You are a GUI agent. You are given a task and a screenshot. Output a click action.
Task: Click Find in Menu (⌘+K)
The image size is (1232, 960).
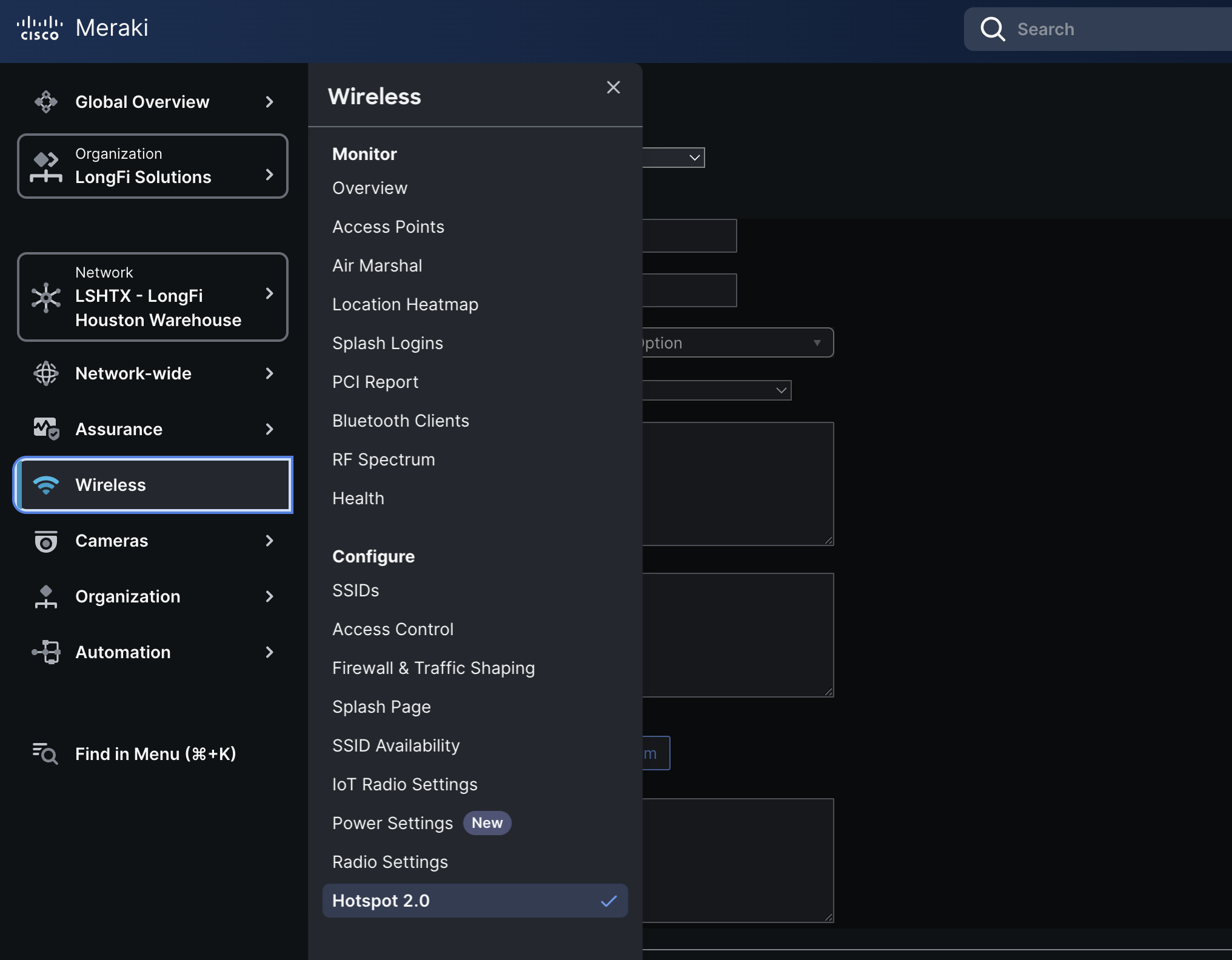pyautogui.click(x=155, y=754)
